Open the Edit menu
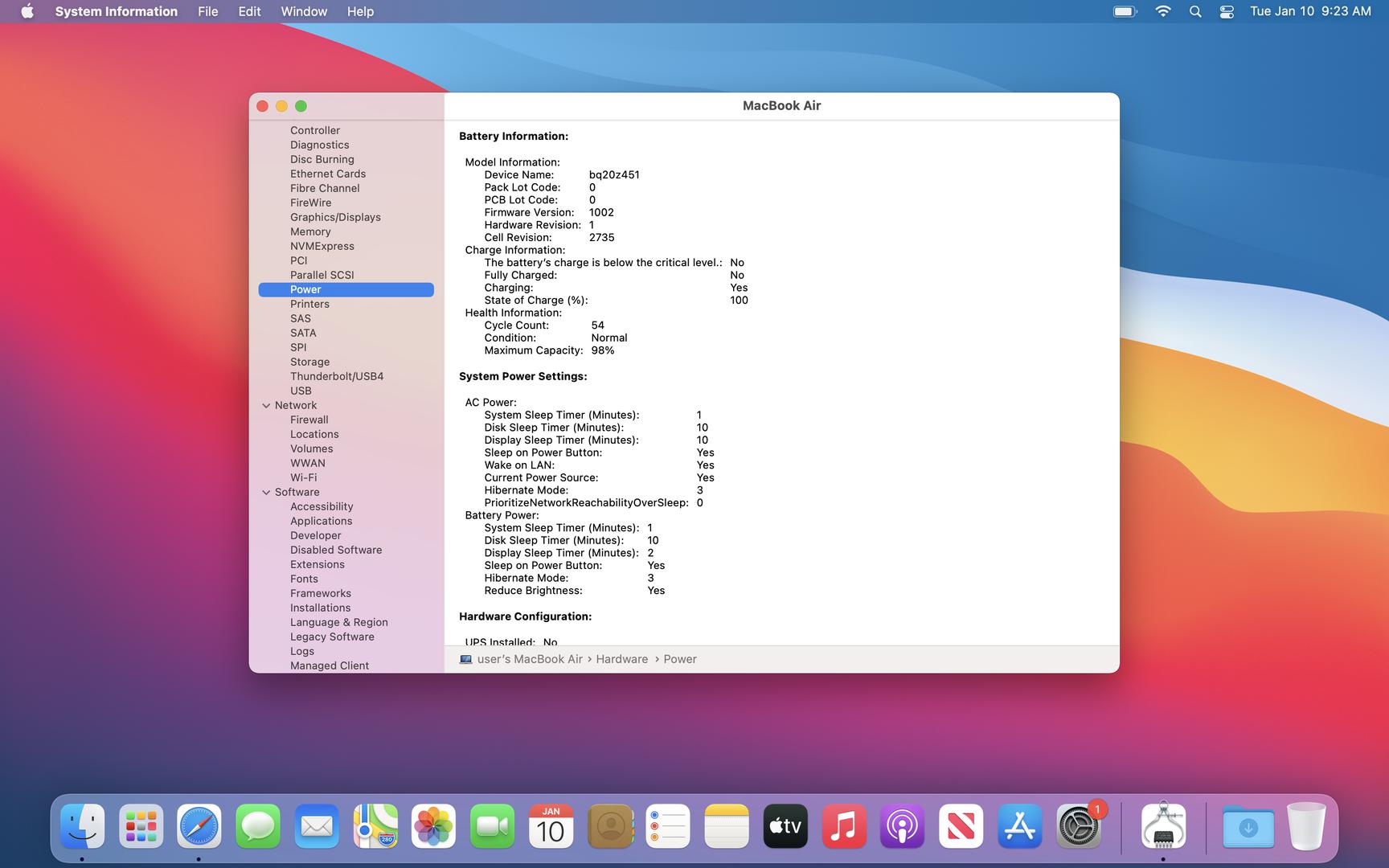The width and height of the screenshot is (1389, 868). click(249, 11)
